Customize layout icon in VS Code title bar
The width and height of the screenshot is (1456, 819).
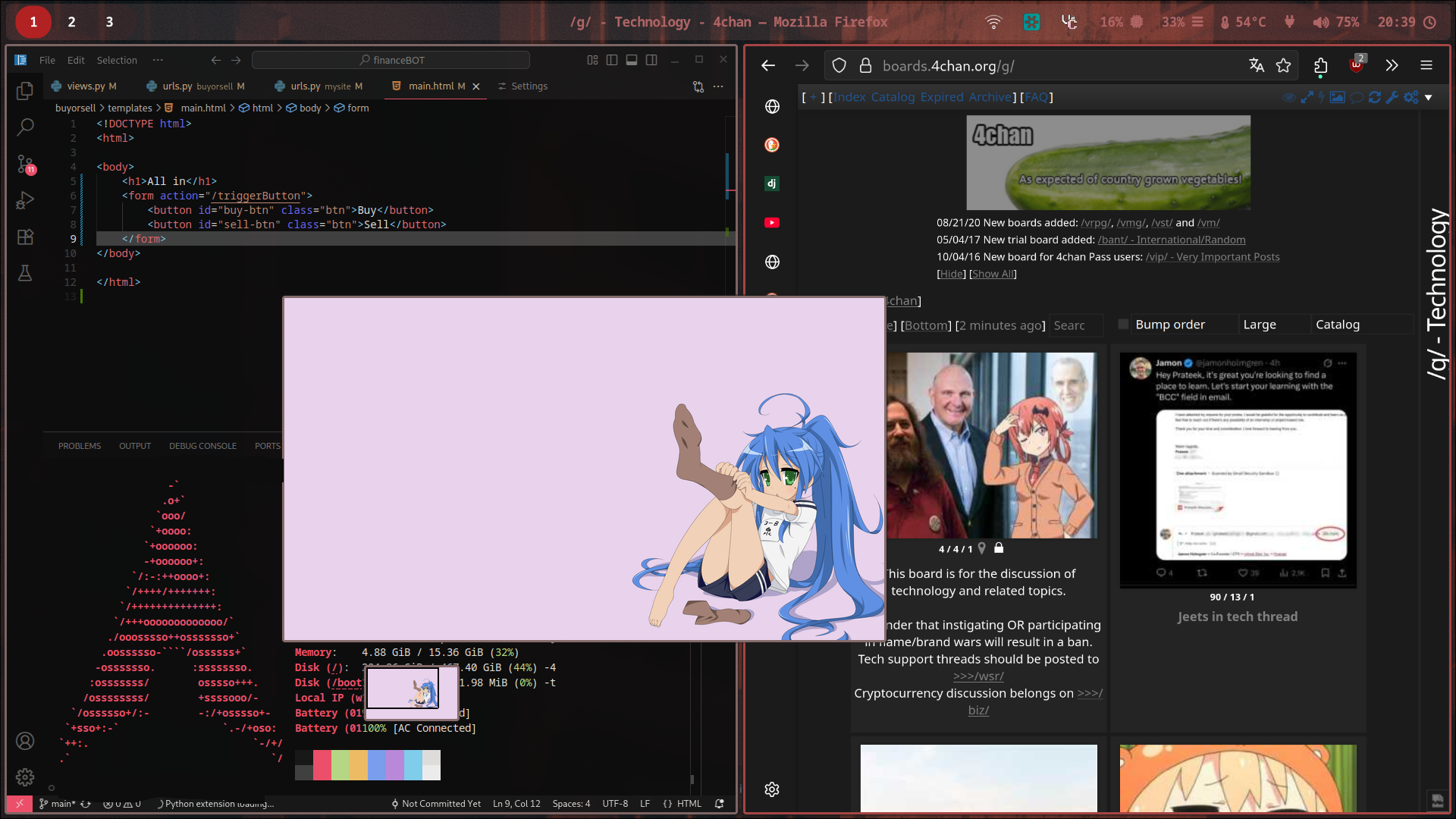click(592, 60)
